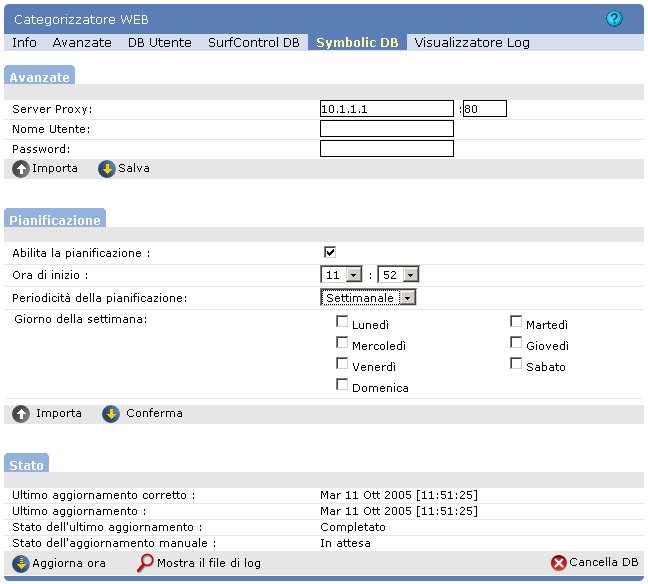Open the help question mark icon

[x=614, y=19]
